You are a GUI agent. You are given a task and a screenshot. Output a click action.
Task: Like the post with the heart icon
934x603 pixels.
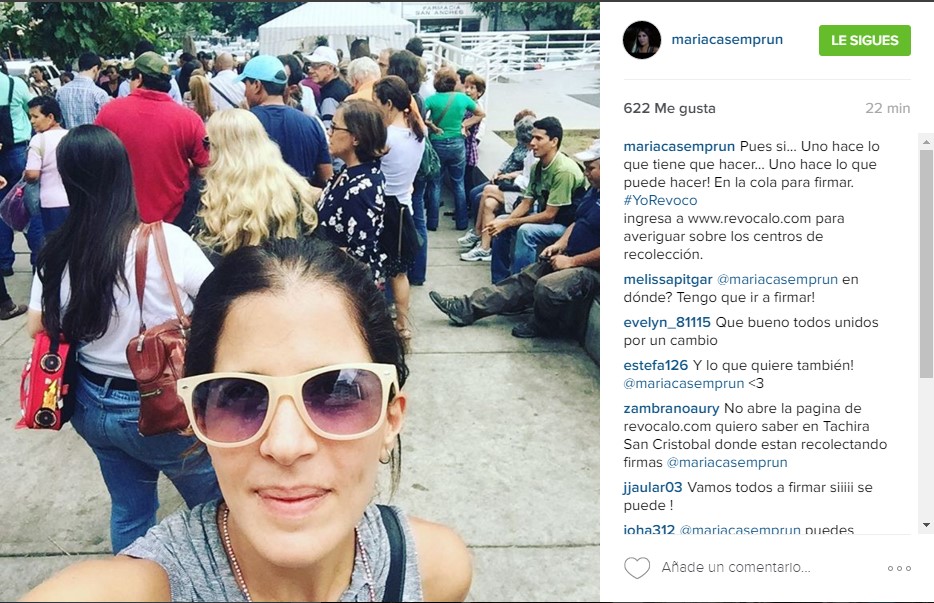(637, 568)
